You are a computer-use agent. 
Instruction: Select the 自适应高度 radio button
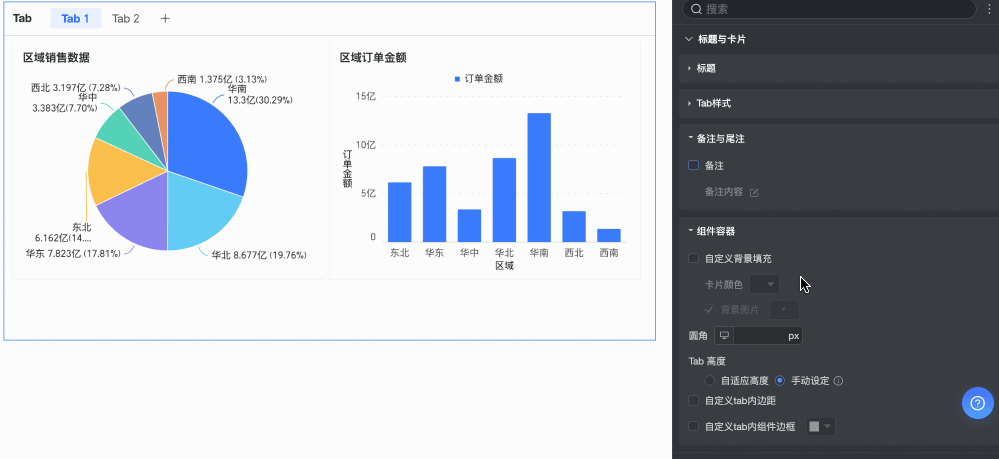tap(709, 381)
